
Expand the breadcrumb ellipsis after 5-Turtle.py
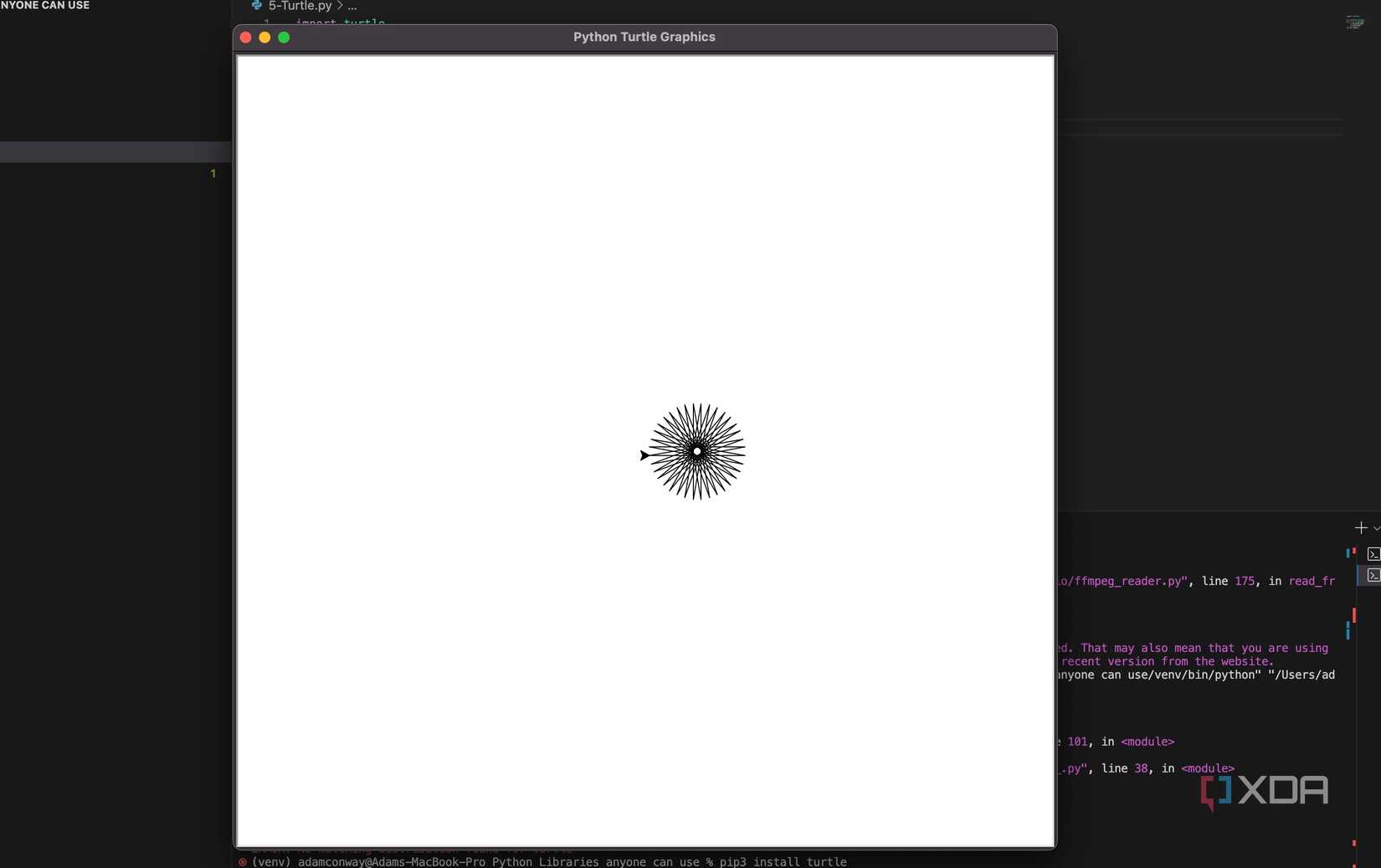click(352, 6)
